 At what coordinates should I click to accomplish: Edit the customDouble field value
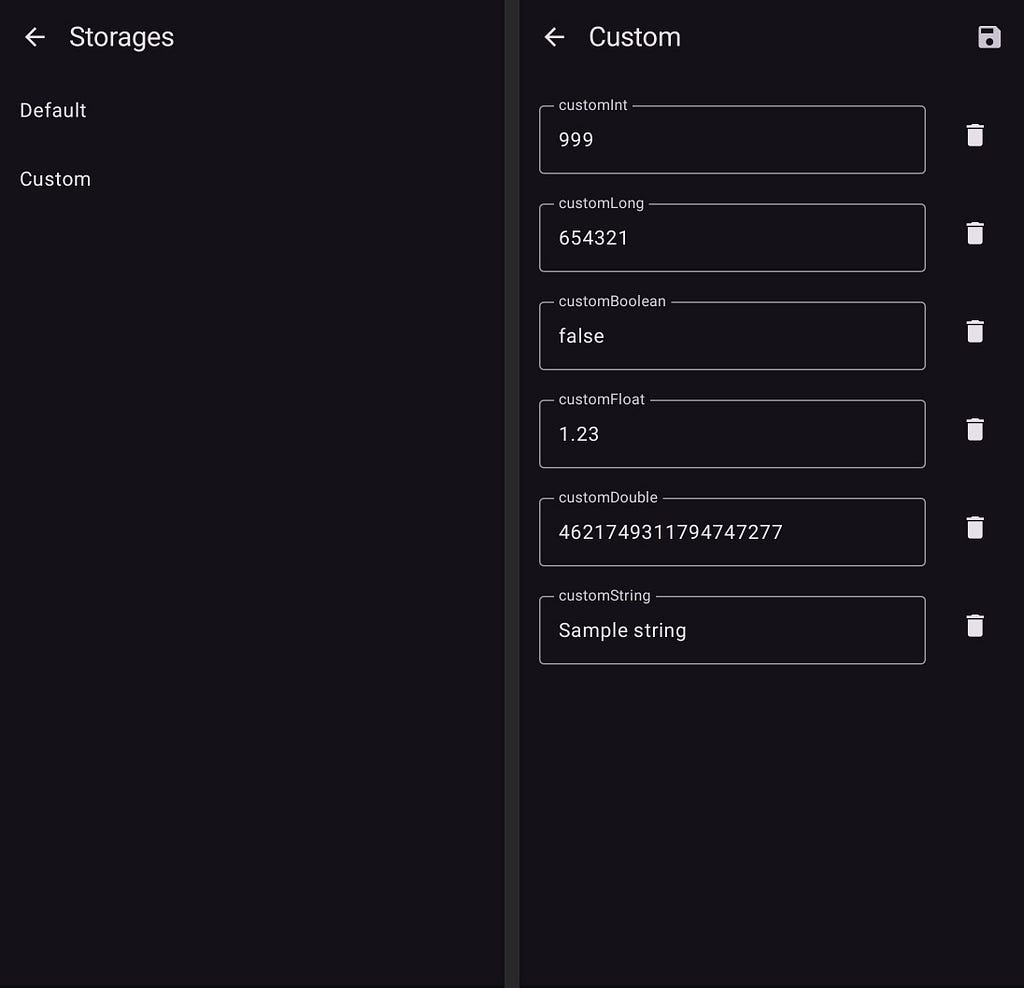click(x=731, y=532)
